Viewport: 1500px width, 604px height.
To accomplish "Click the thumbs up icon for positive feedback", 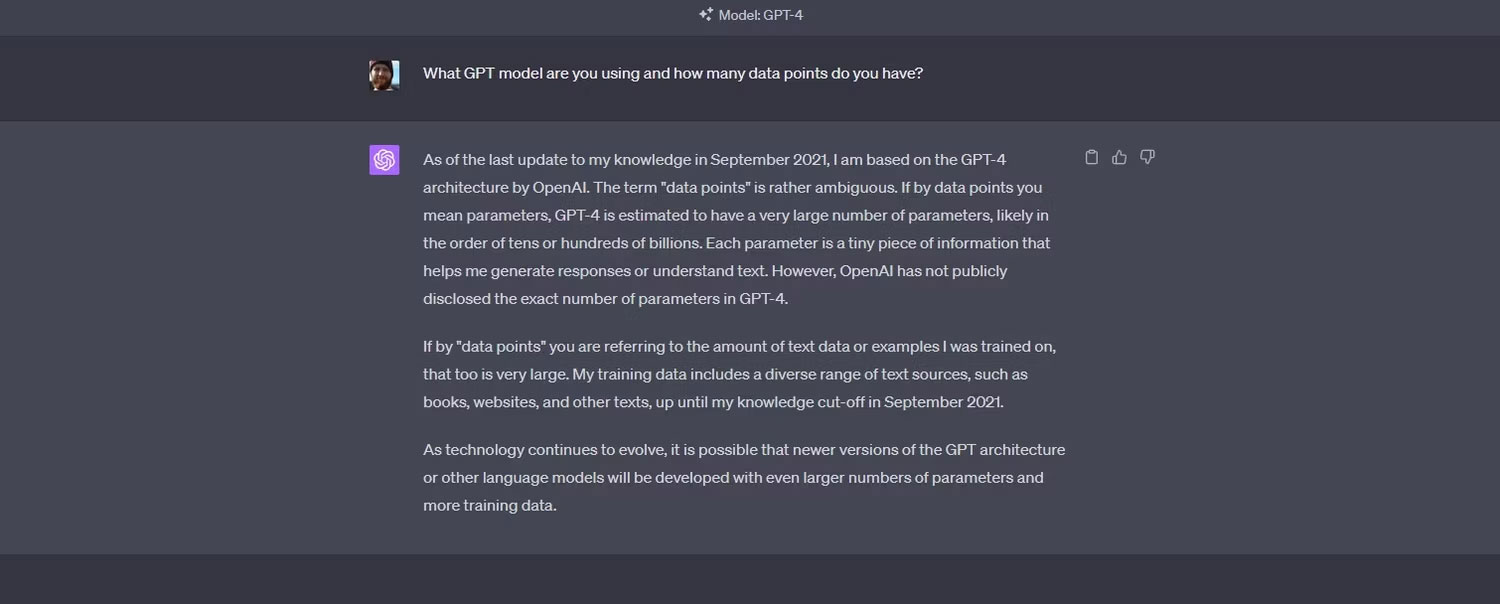I will click(x=1119, y=157).
